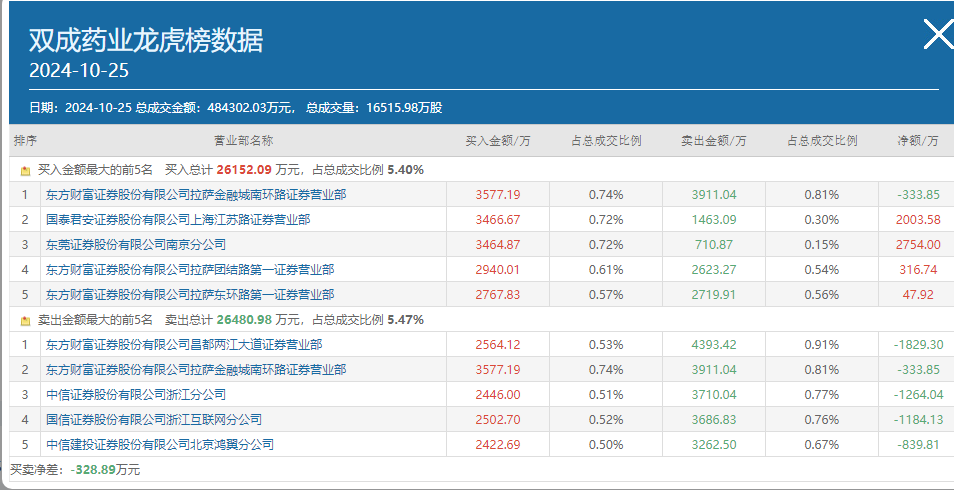Close the 双成药业龙虎榜数据 popup
The image size is (954, 490).
click(938, 35)
